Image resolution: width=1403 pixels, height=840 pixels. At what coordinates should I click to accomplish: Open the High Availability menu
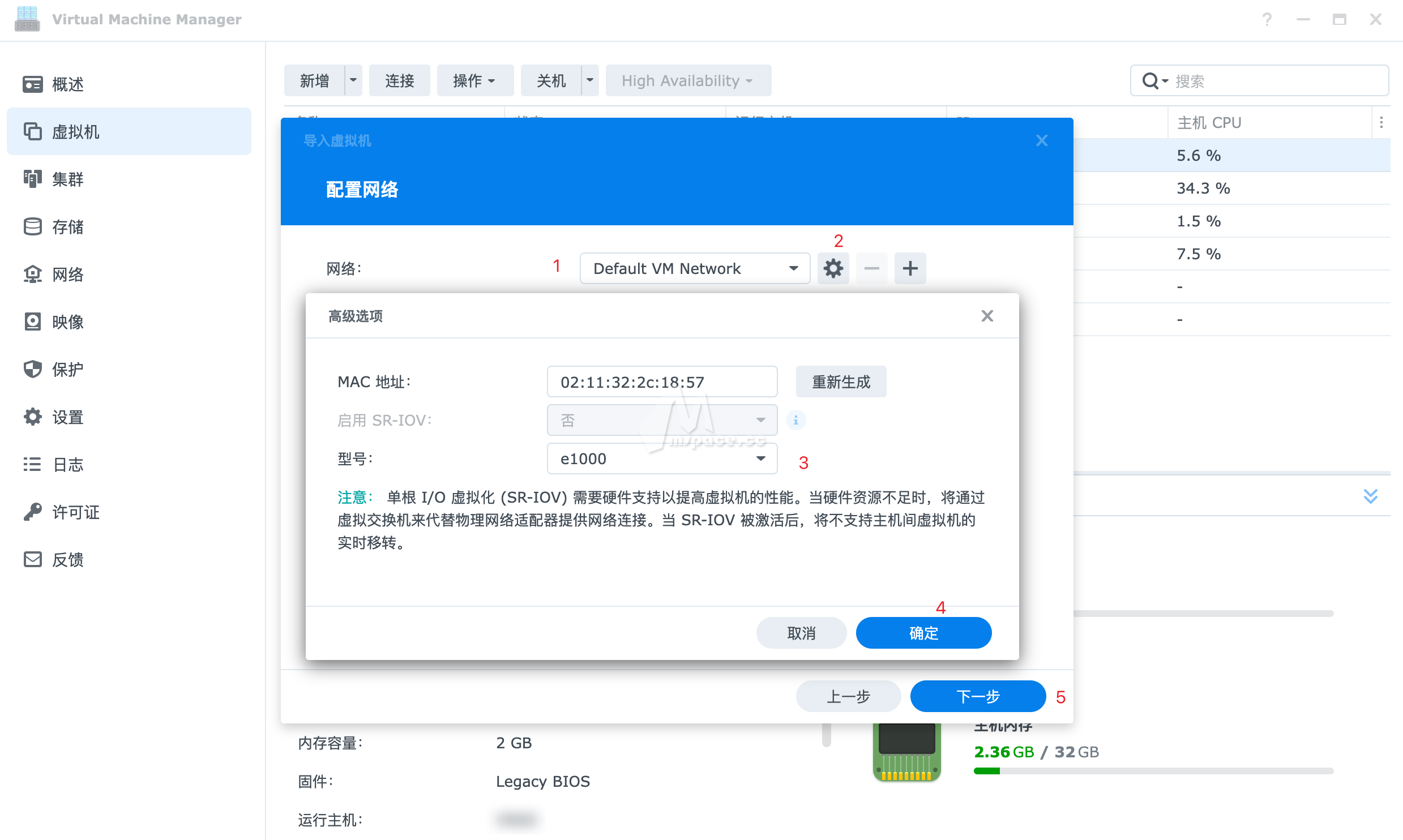click(687, 80)
